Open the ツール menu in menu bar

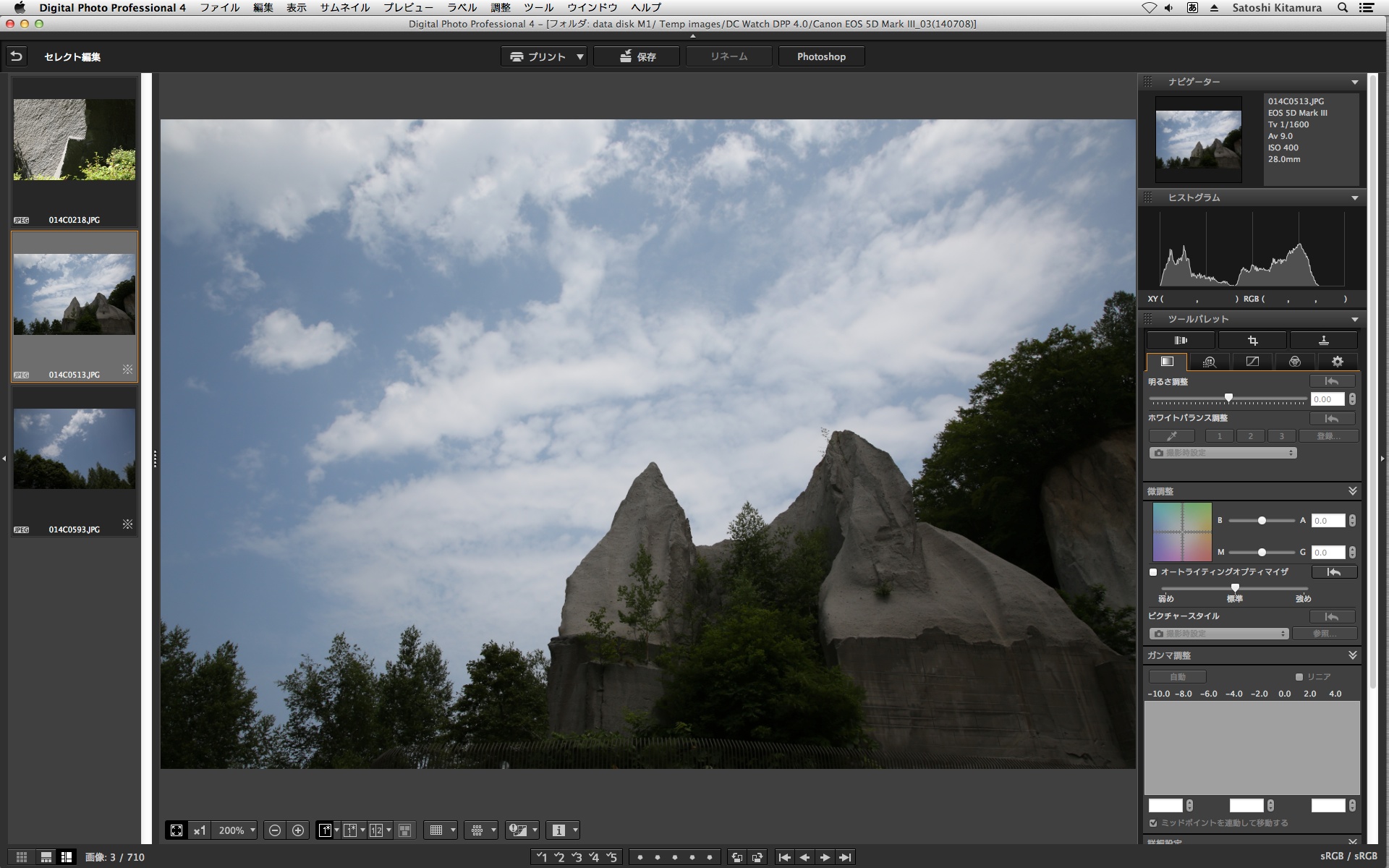[x=538, y=7]
